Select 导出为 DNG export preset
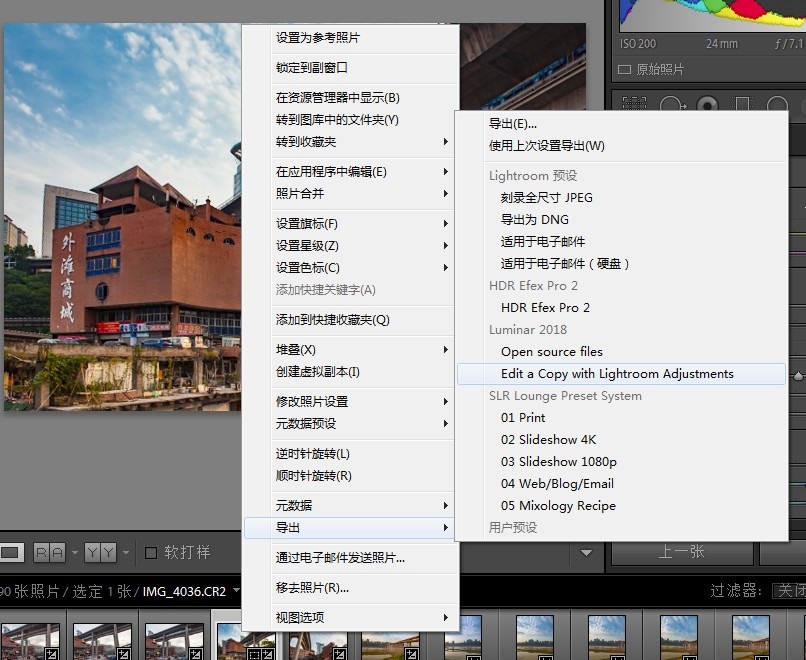 click(534, 220)
